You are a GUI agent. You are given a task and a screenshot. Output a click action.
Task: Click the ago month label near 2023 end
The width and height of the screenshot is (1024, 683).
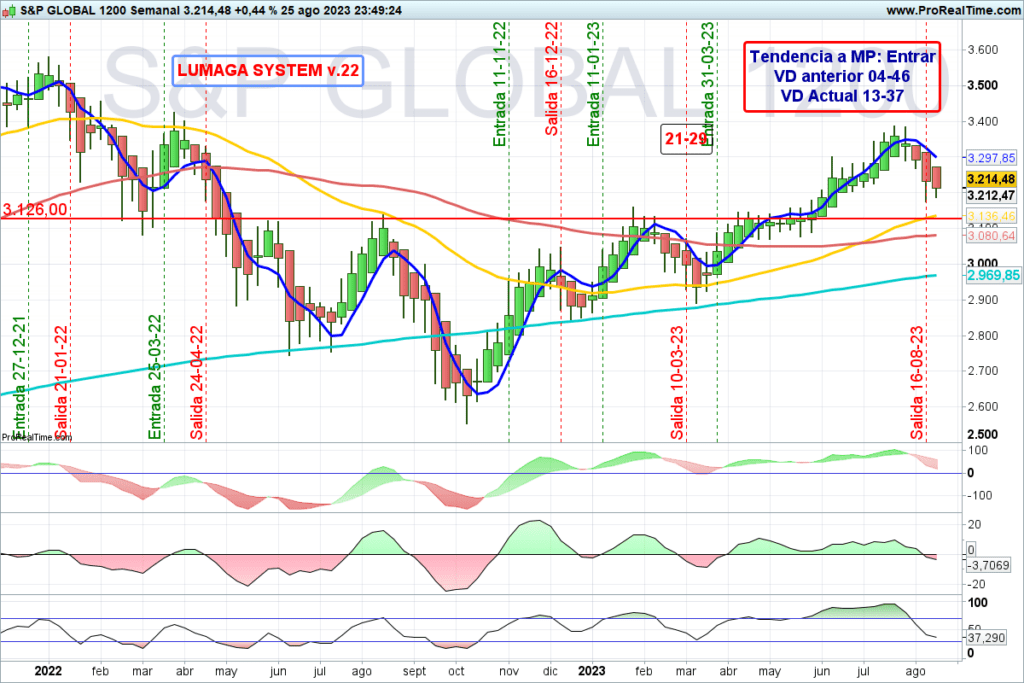point(916,671)
